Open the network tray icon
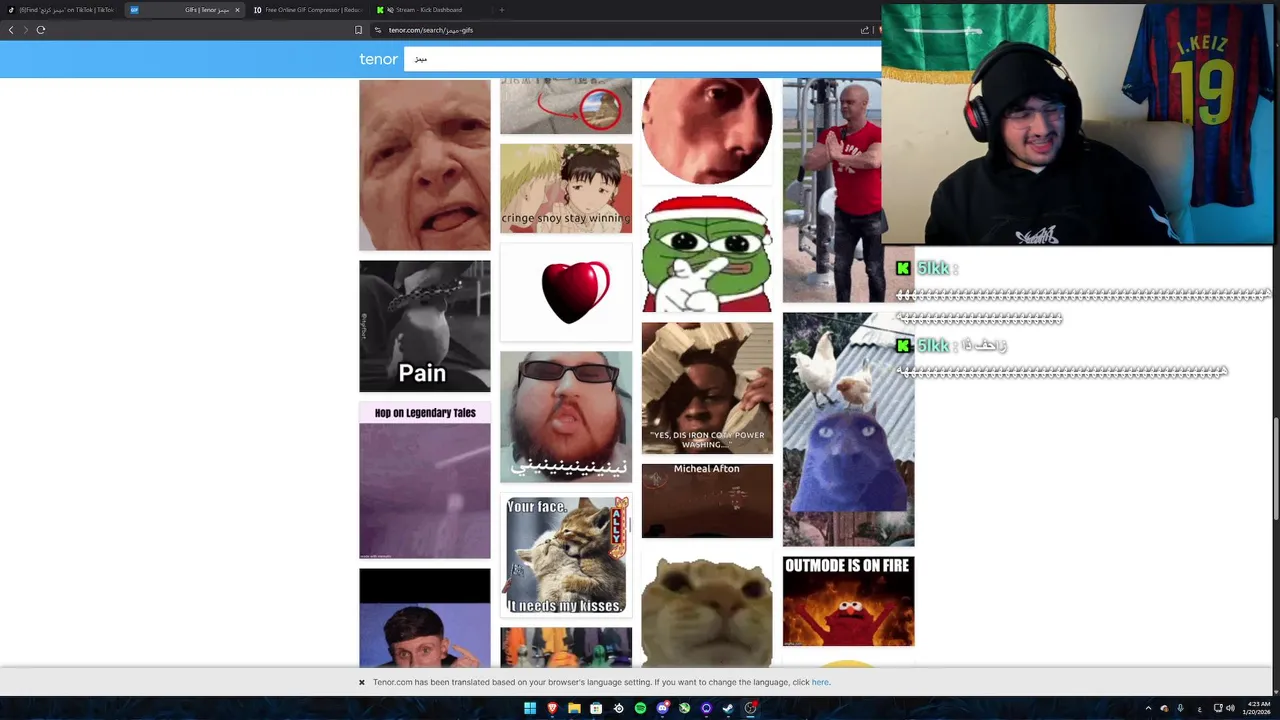The height and width of the screenshot is (720, 1280). (1218, 708)
